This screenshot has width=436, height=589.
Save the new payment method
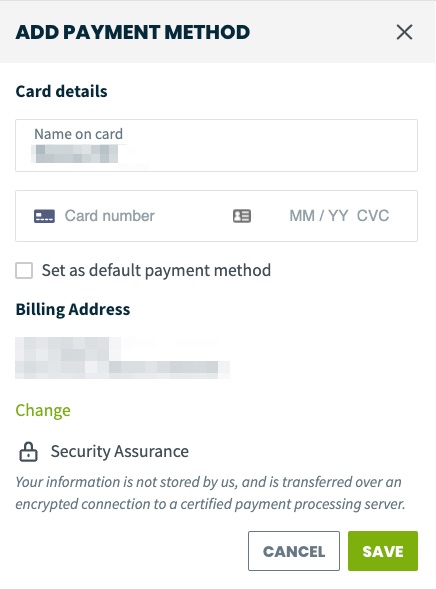(383, 551)
